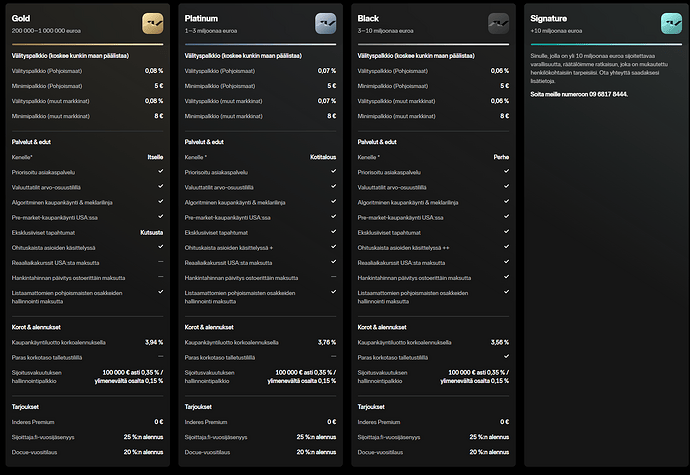Image resolution: width=690 pixels, height=475 pixels.
Task: Click Platinum Kenelle value 'Kotitalous'
Action: point(323,157)
